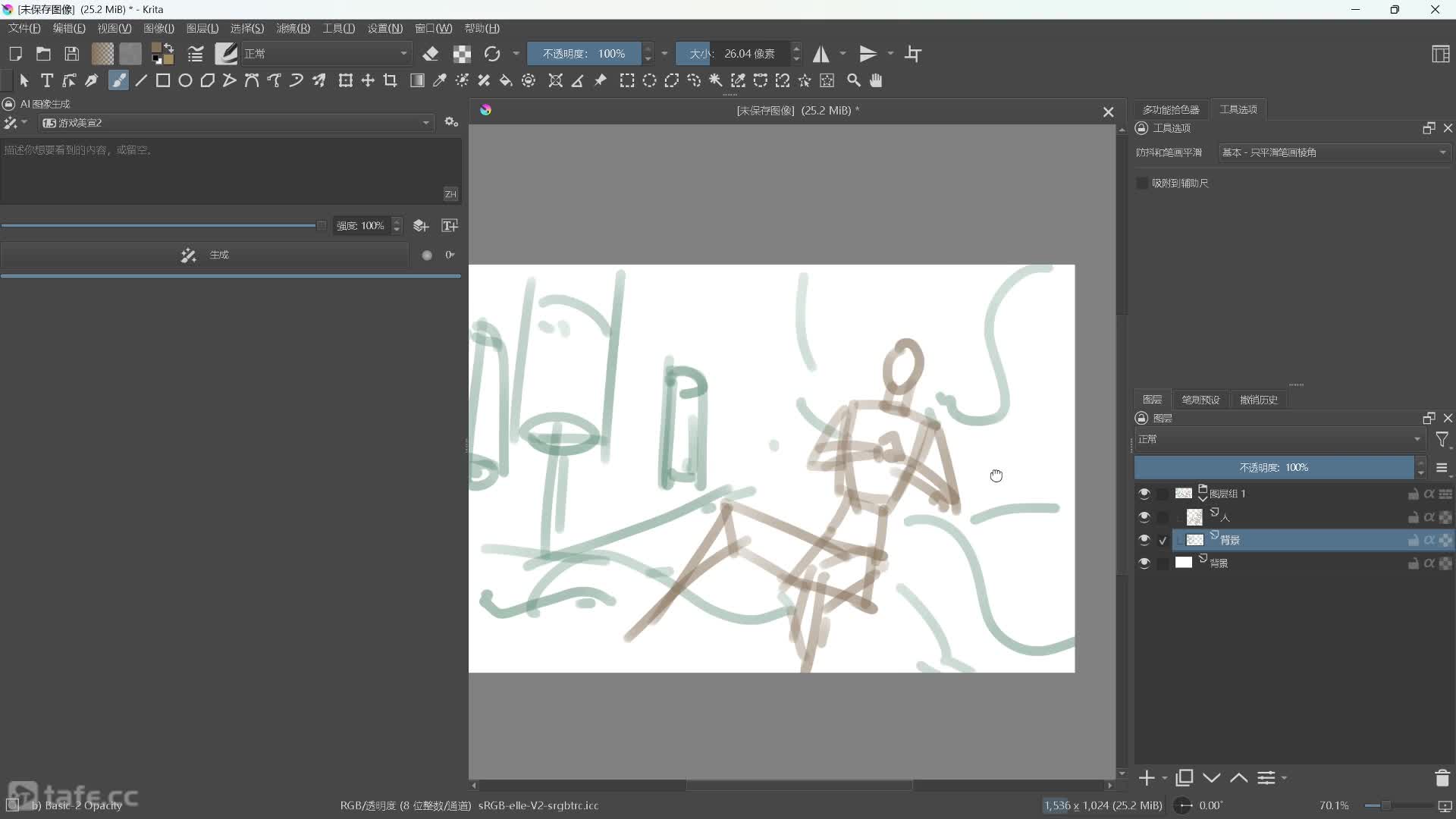Open the 滤镜 menu

(x=293, y=28)
